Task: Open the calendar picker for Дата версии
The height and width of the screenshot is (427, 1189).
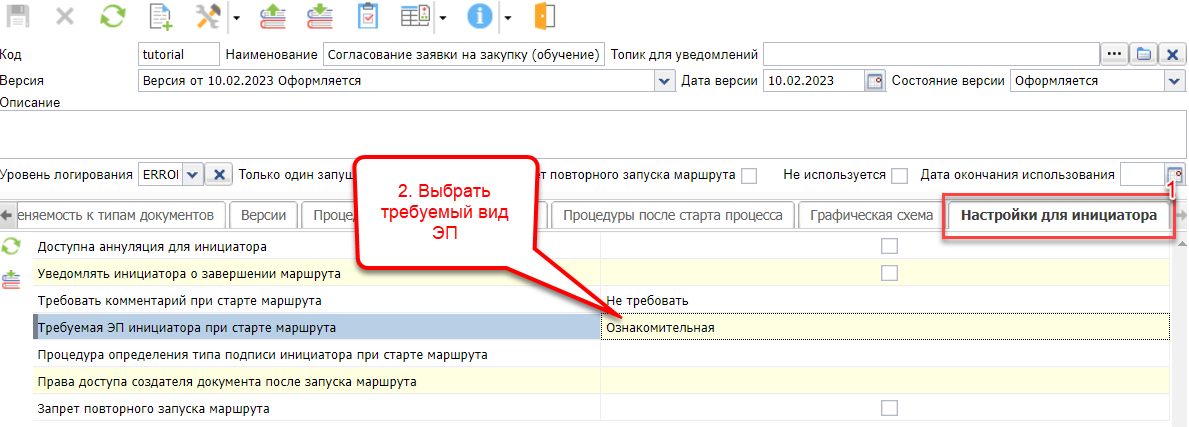Action: (874, 81)
